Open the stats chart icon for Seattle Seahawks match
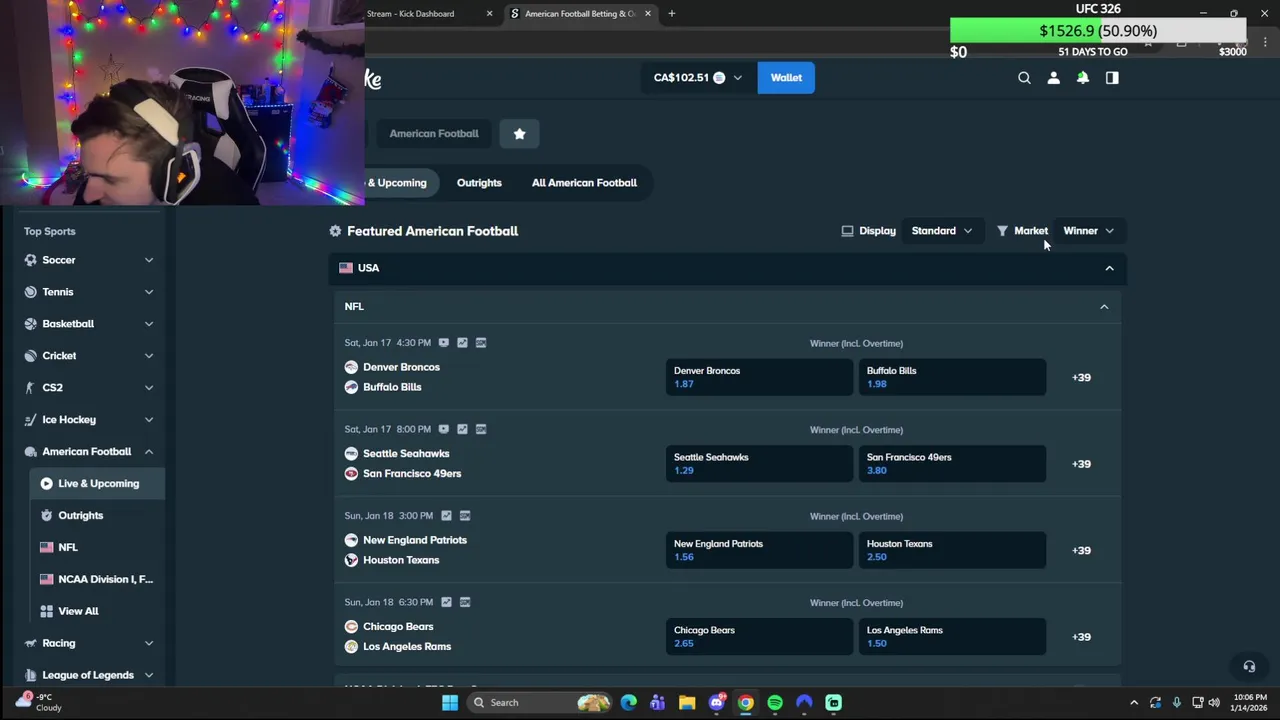The height and width of the screenshot is (720, 1280). 462,429
